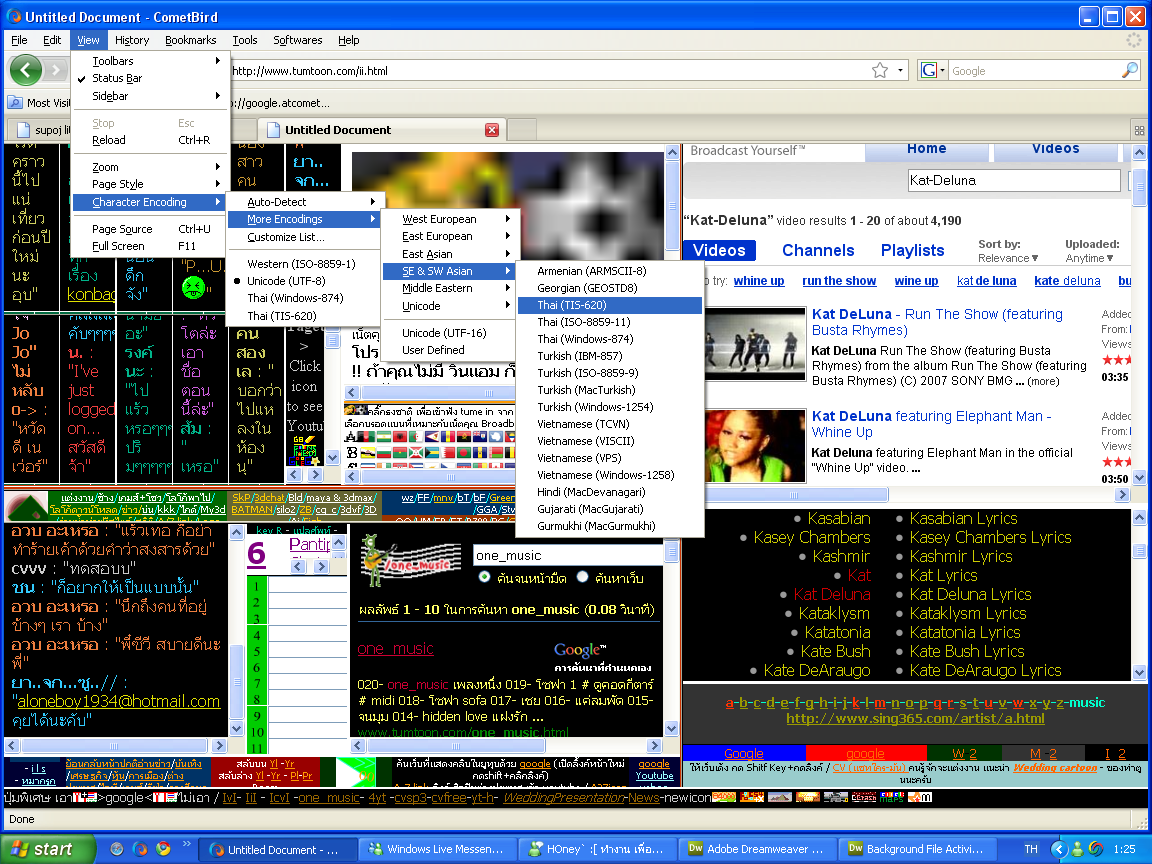Screen dimensions: 1152x864
Task: Toggle Status Bar in the View menu
Action: (117, 78)
